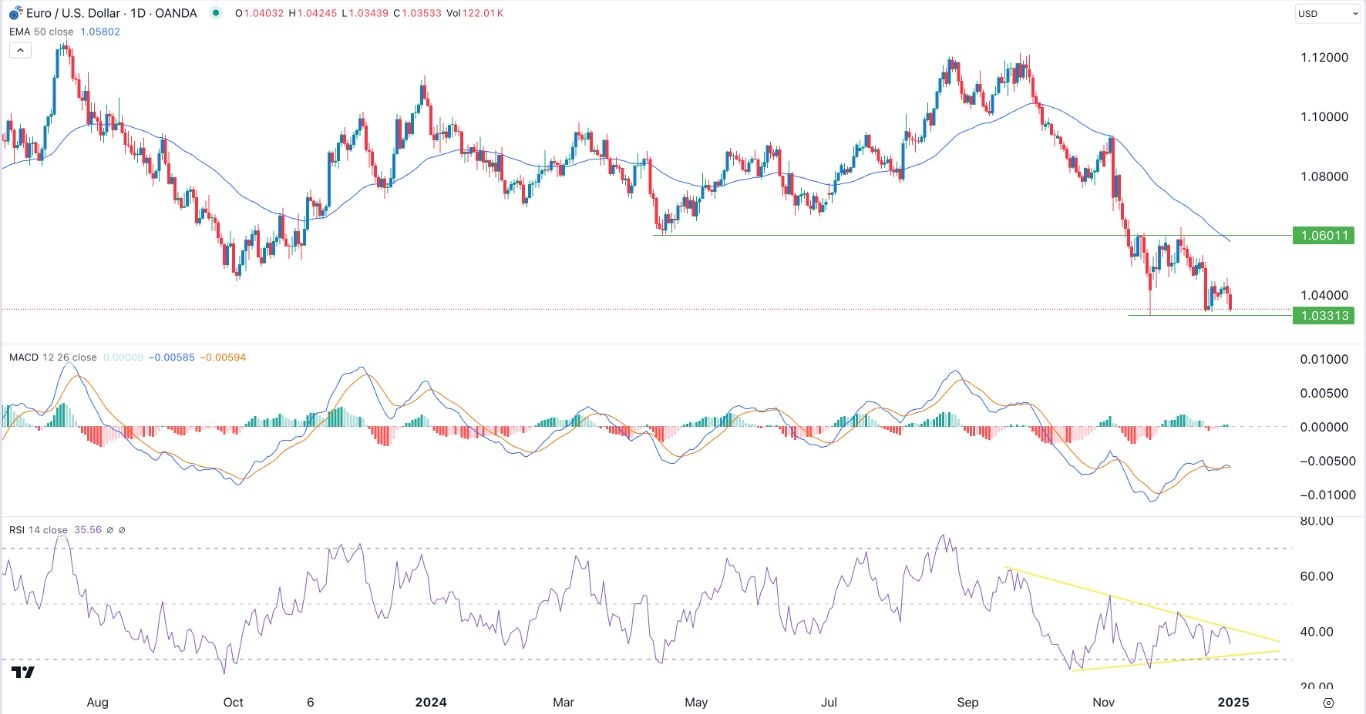Click the green 1.06011 price label
1366x714 pixels.
[1325, 235]
